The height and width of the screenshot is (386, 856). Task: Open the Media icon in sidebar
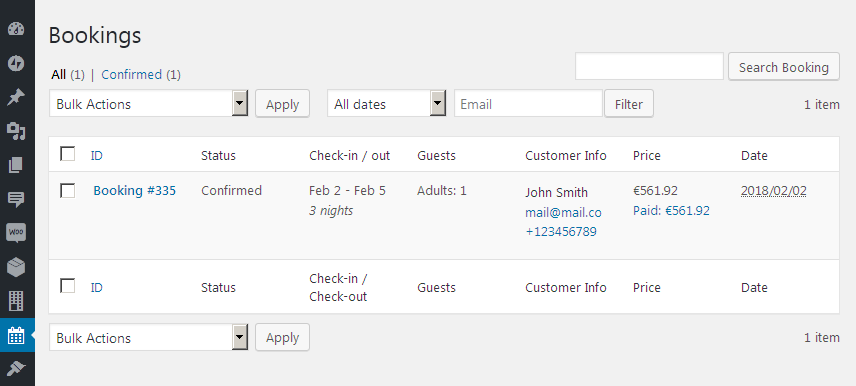[x=16, y=131]
